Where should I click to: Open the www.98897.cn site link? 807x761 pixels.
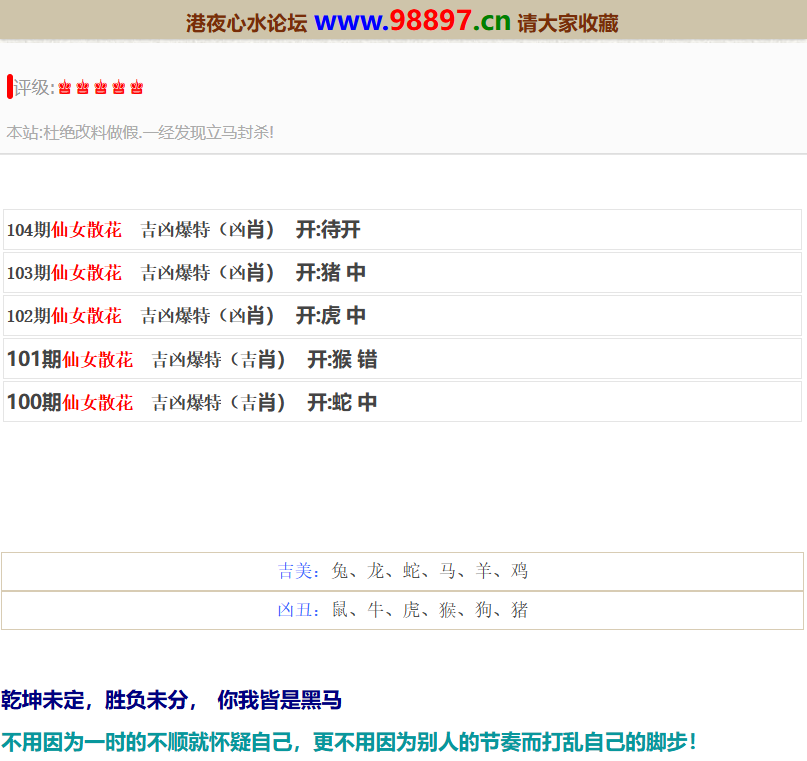[412, 21]
